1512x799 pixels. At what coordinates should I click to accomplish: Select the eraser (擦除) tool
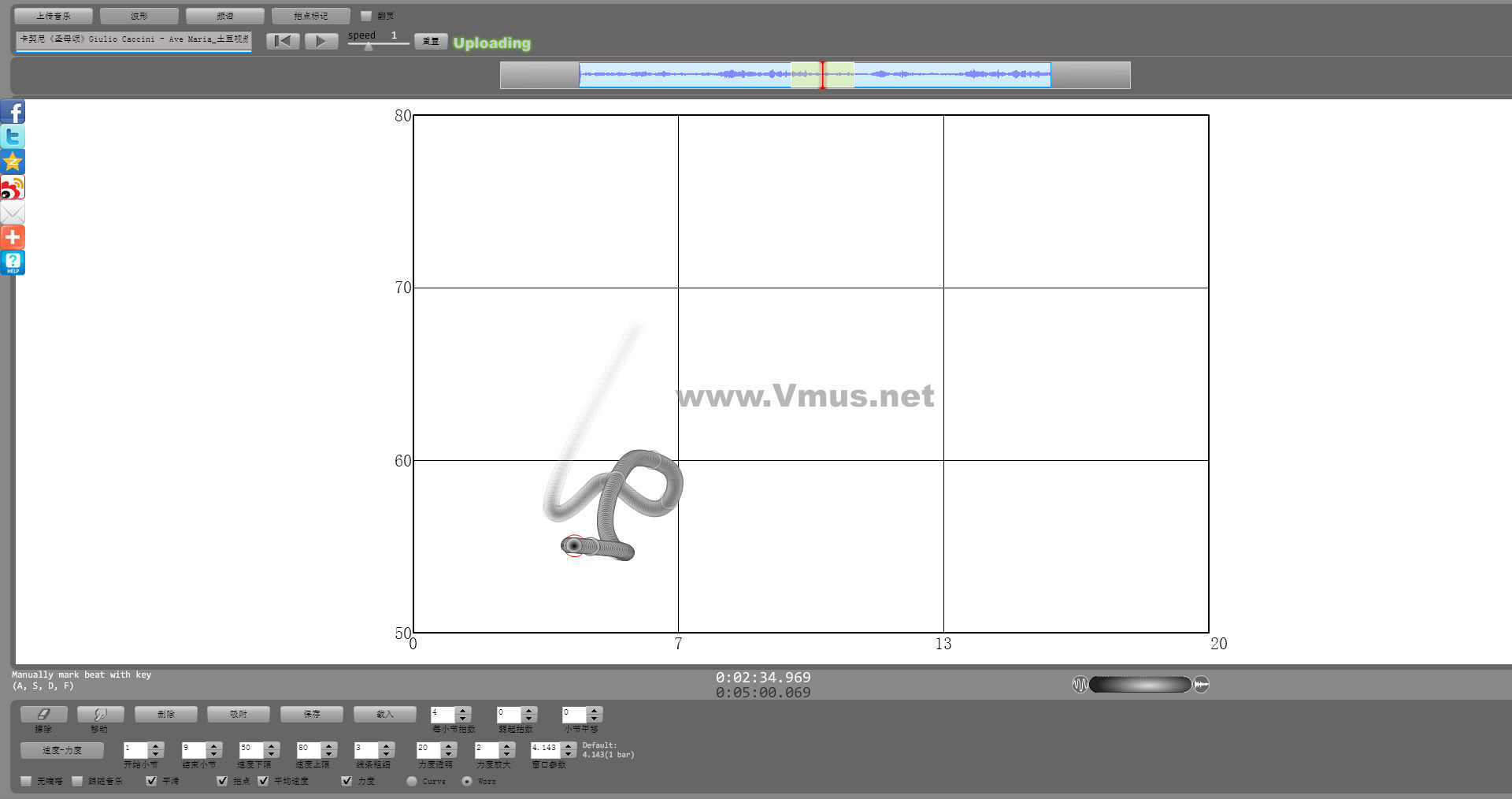click(43, 714)
